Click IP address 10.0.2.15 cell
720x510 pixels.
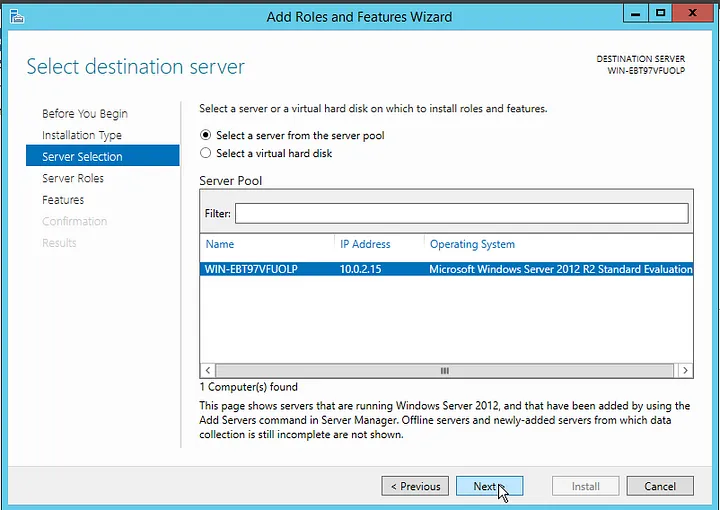360,269
